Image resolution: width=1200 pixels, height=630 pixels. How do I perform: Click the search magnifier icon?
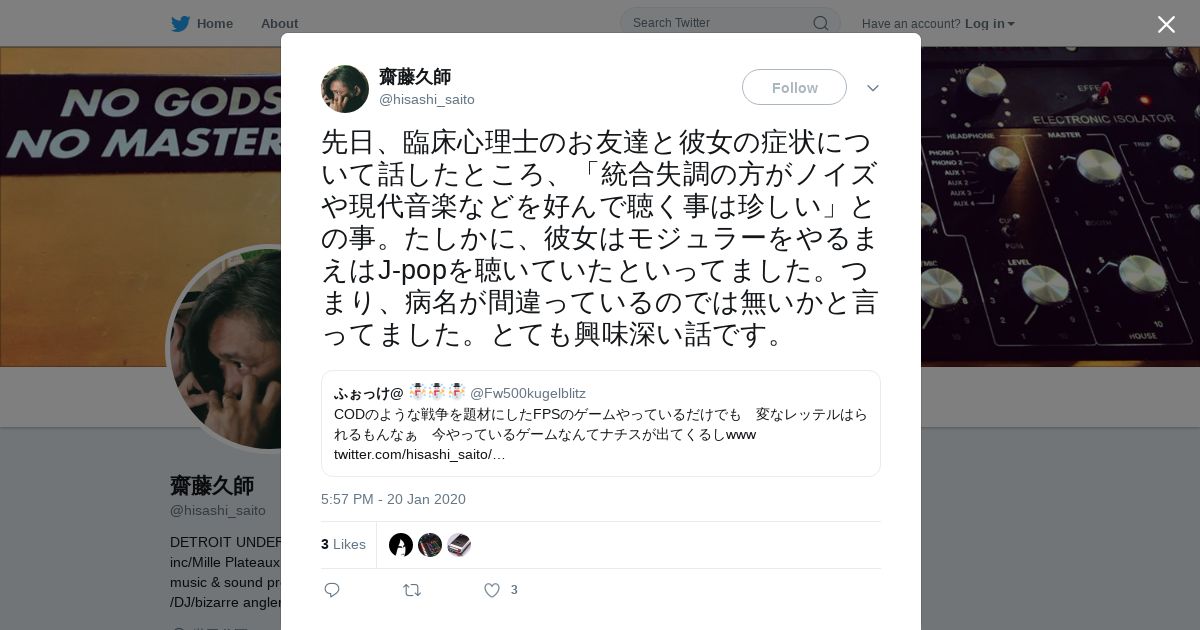820,23
